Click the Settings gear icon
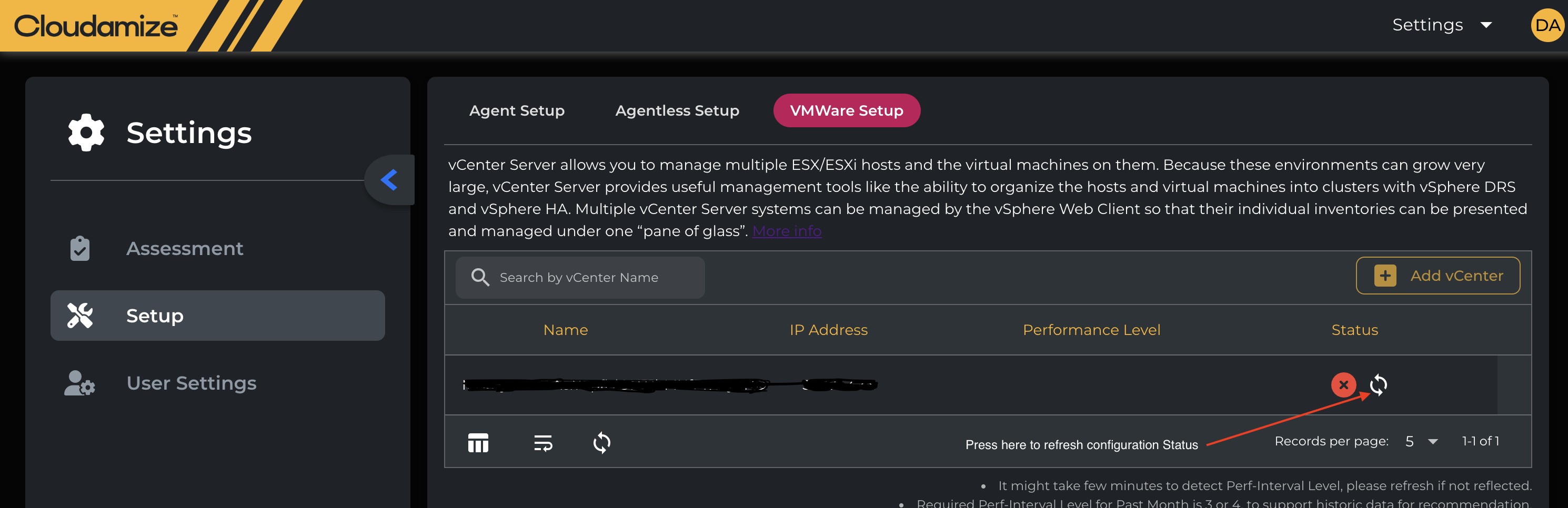 [x=86, y=133]
